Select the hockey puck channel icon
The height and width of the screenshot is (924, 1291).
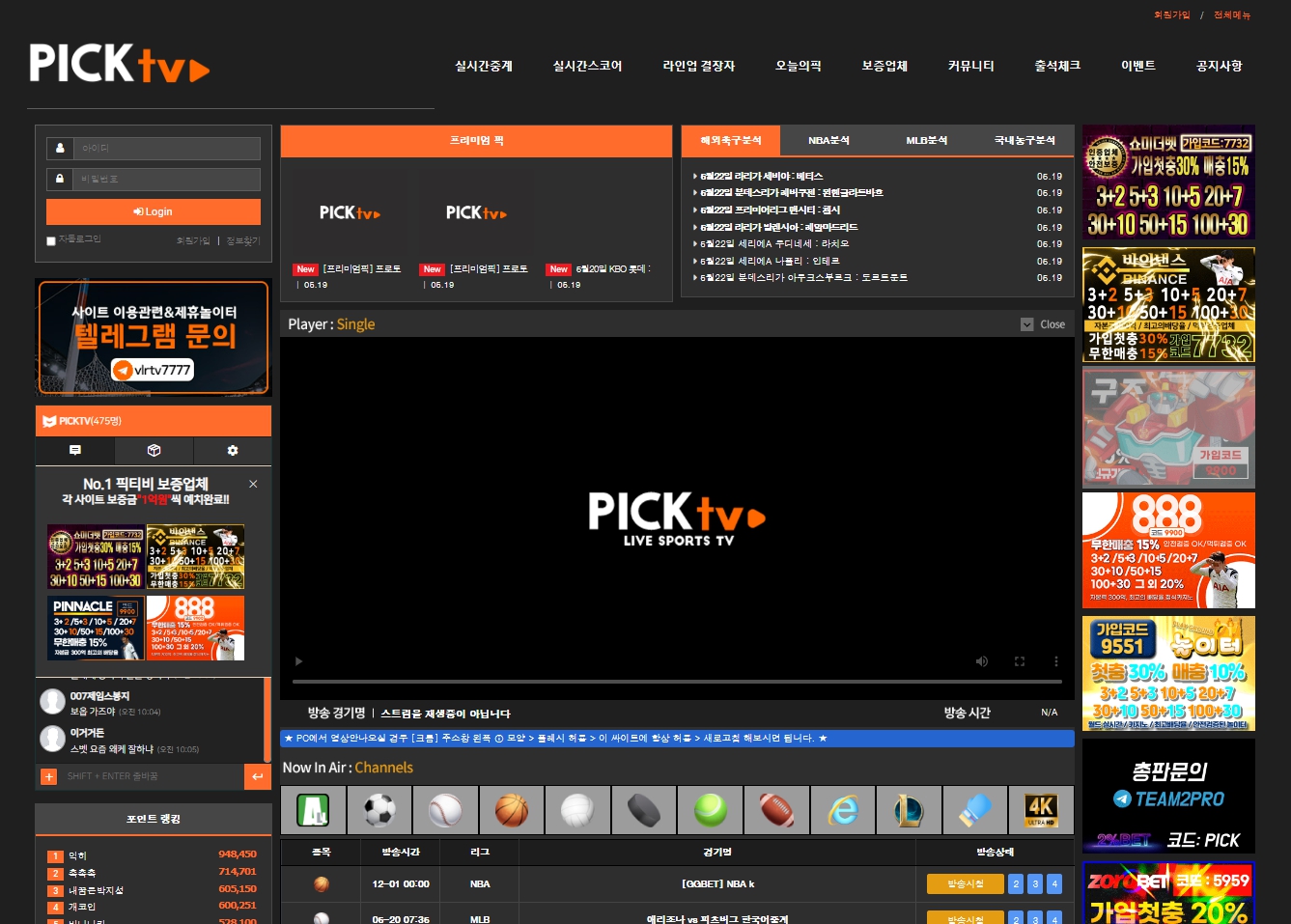[x=644, y=810]
